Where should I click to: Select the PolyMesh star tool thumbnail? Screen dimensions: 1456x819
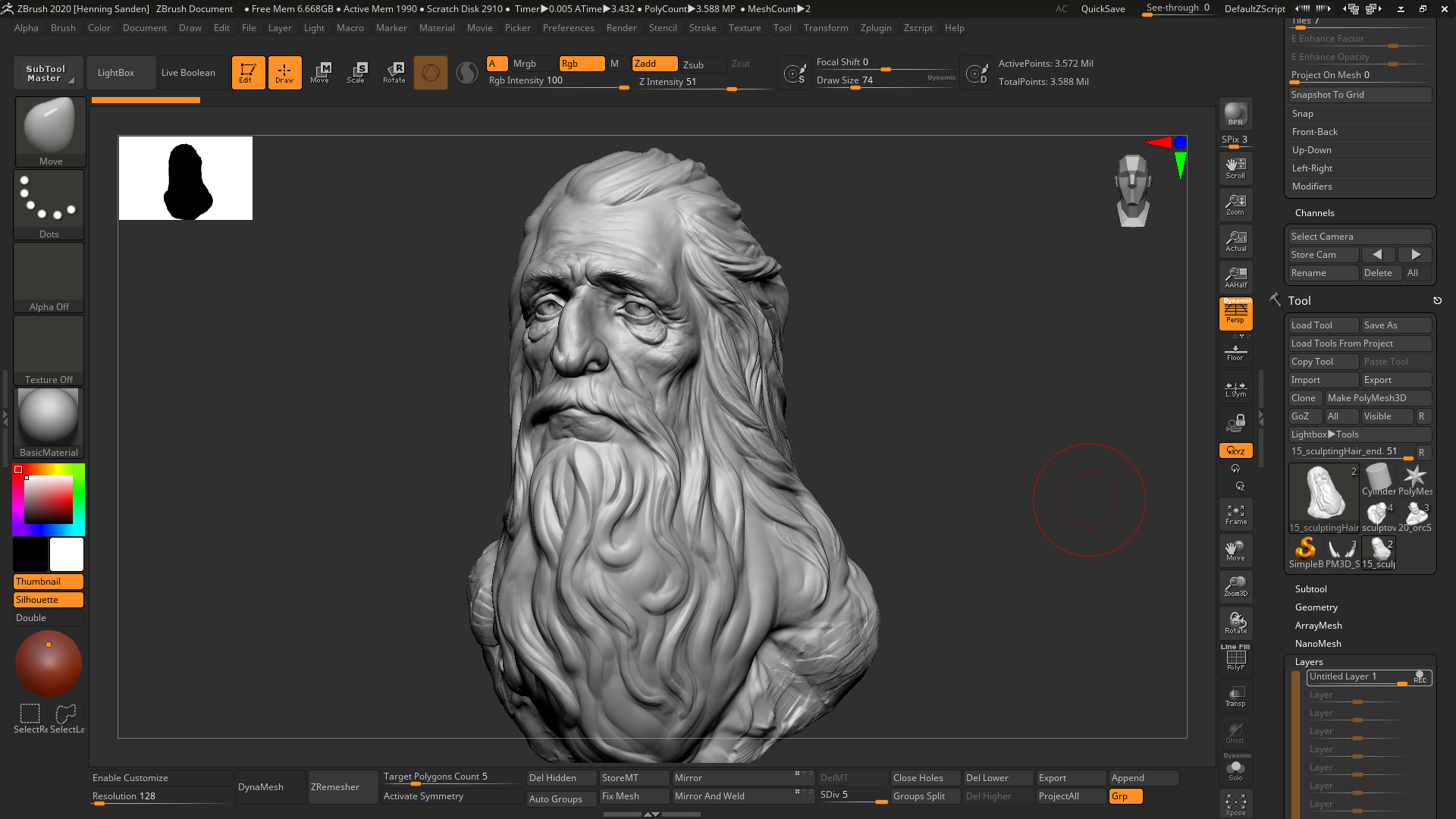point(1415,480)
